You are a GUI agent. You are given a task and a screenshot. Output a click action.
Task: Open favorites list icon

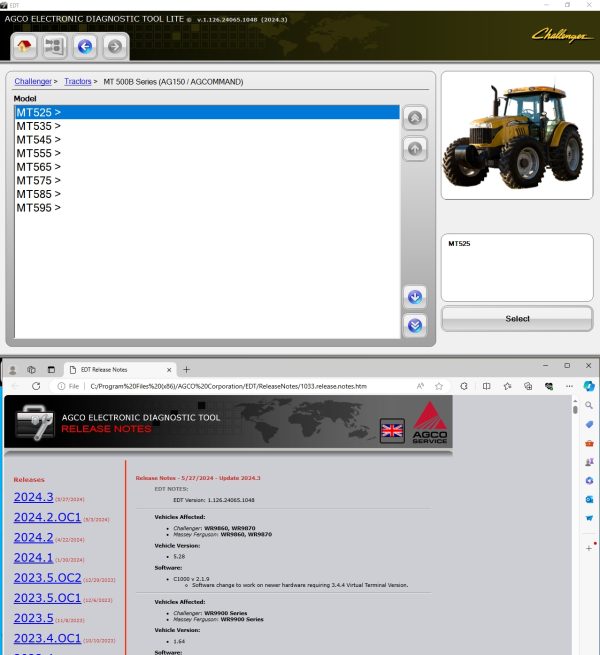[x=507, y=386]
